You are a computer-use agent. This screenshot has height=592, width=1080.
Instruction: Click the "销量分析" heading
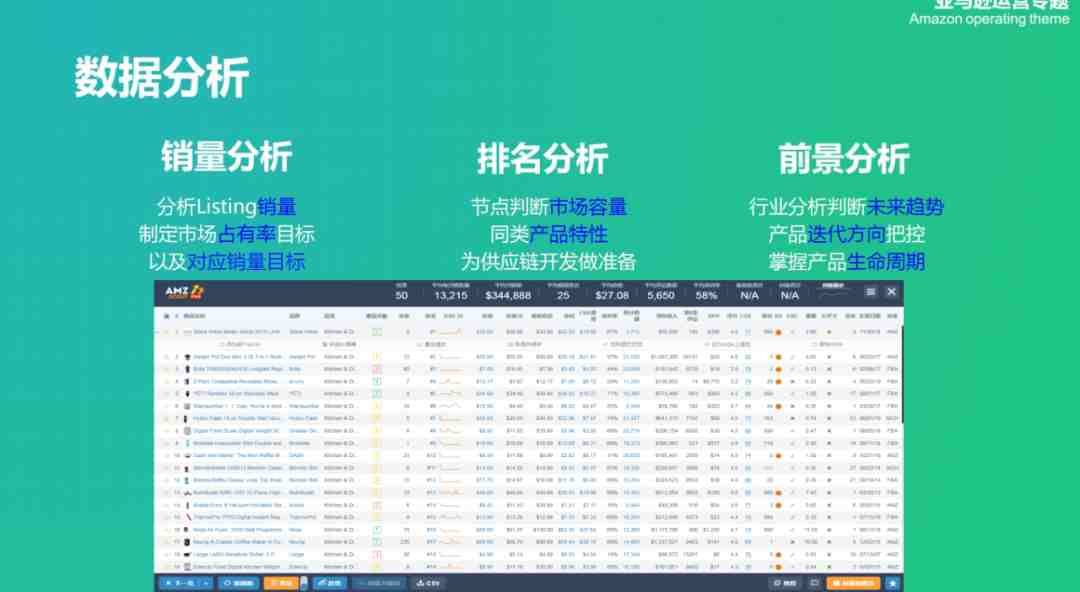227,158
